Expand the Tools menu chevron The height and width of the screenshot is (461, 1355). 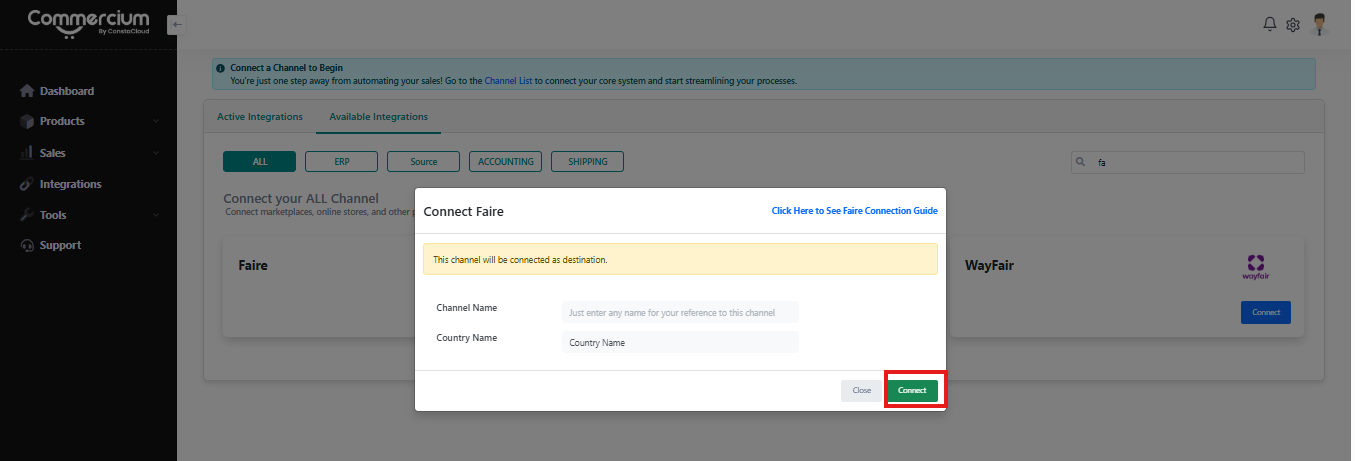(156, 215)
